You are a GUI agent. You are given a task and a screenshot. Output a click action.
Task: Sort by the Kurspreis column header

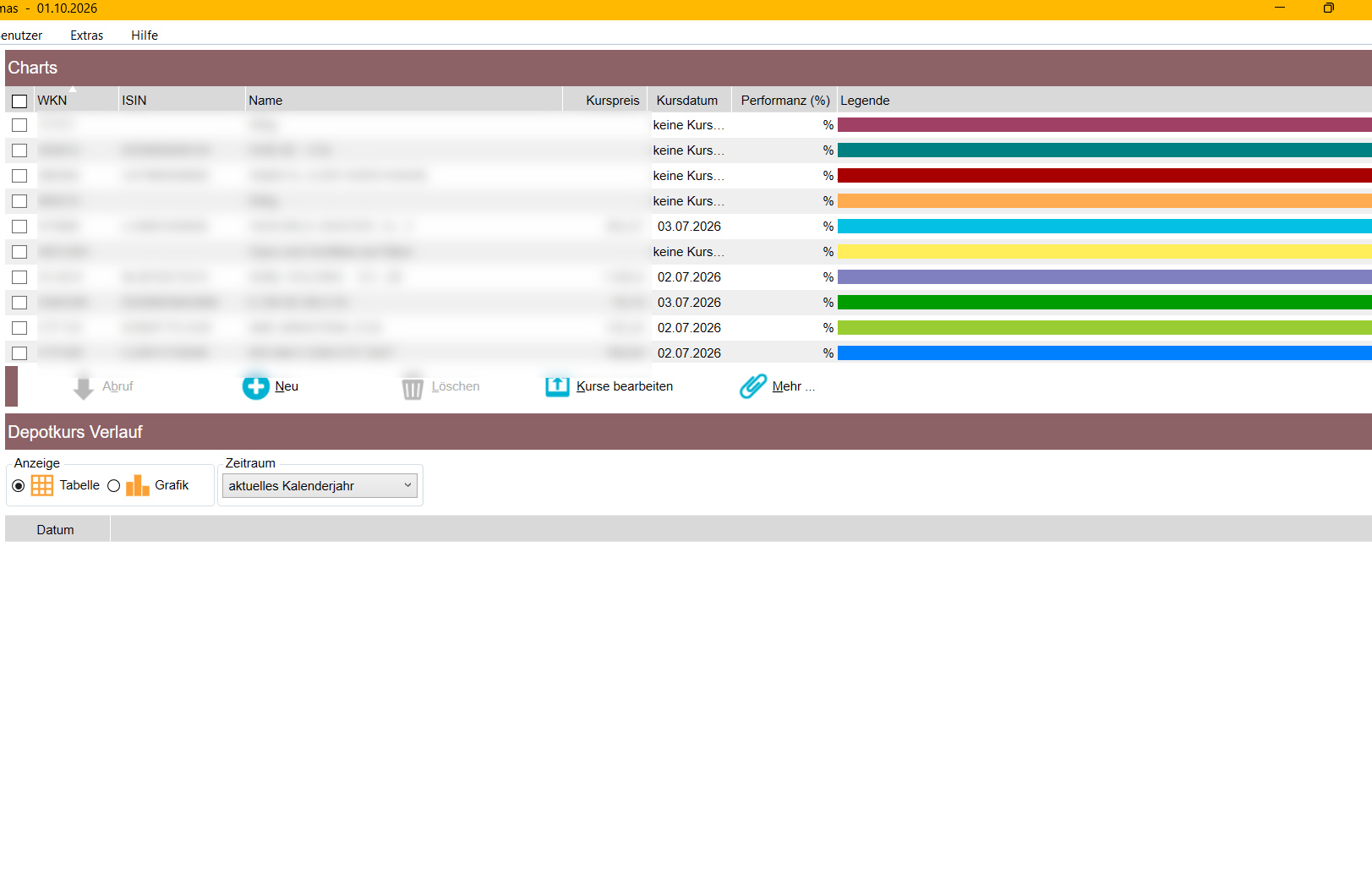605,101
